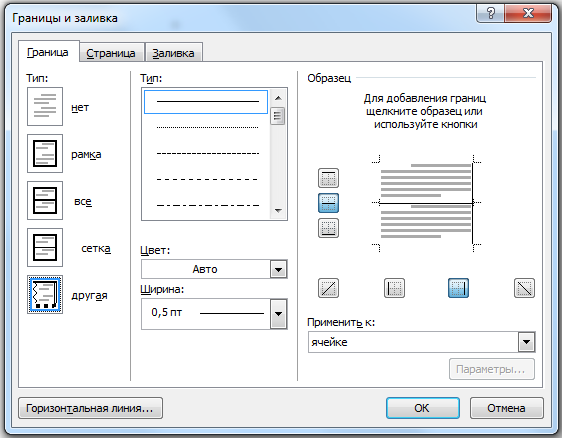562x438 pixels.
Task: Toggle the top border button in preview
Action: point(328,178)
